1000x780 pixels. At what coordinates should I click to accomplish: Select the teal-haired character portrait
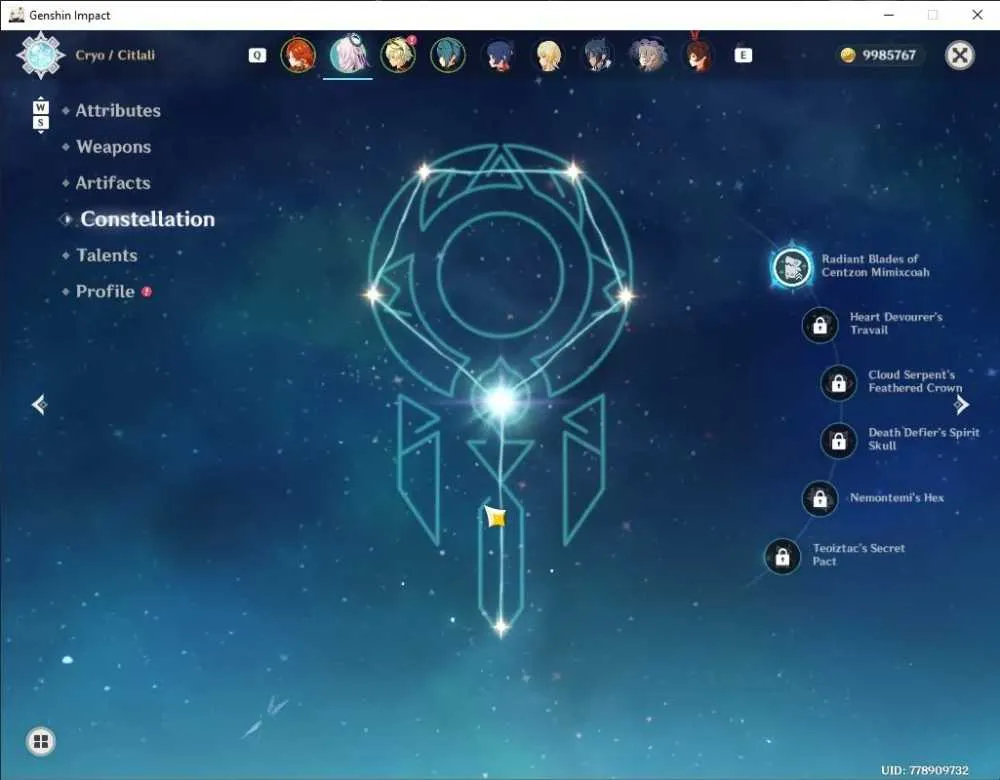point(448,55)
